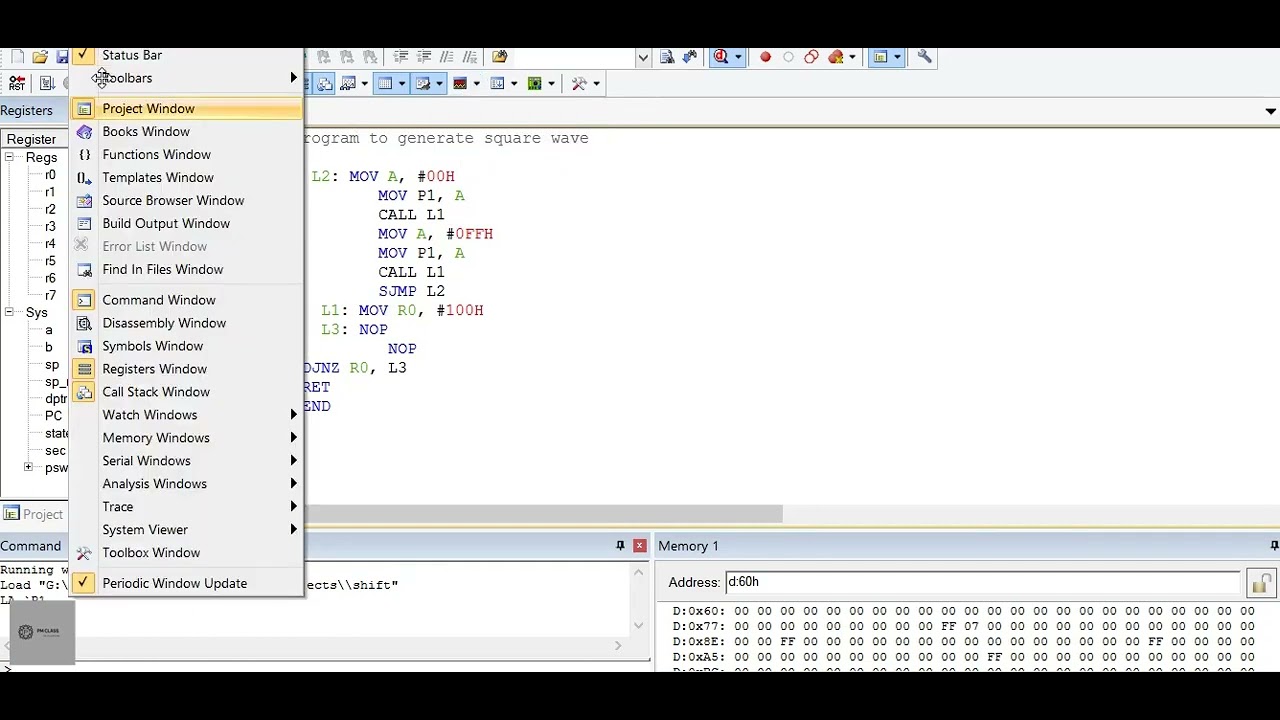Open the Serial windows toolbar icon
Screen dimensions: 1280x720
click(x=422, y=83)
